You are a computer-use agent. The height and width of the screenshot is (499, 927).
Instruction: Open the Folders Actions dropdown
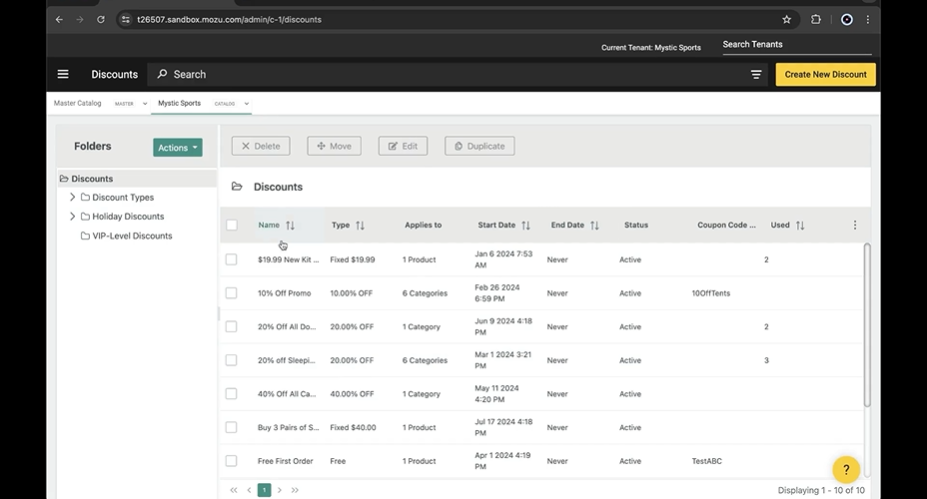177,148
